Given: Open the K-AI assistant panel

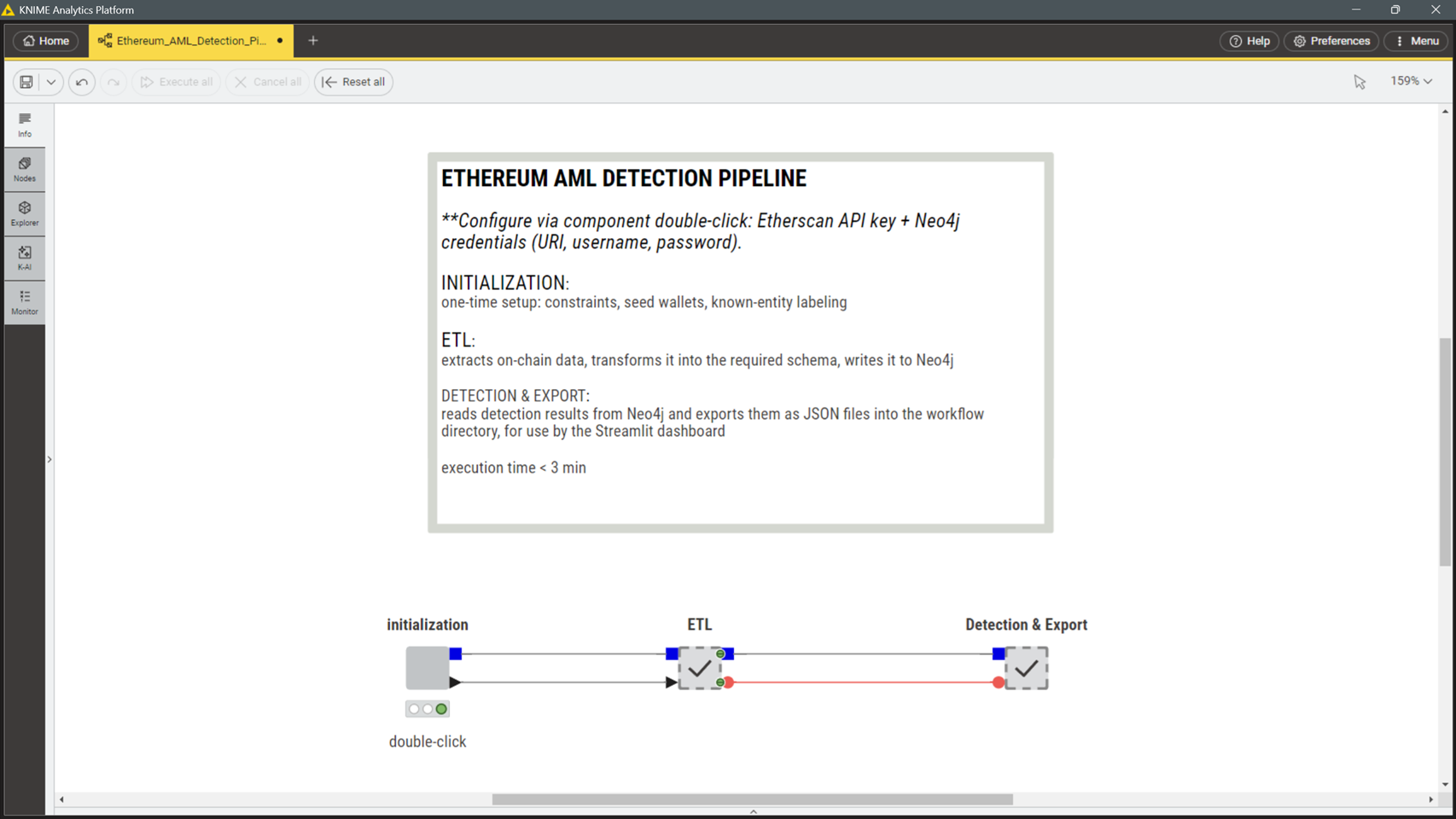Looking at the screenshot, I should point(25,258).
